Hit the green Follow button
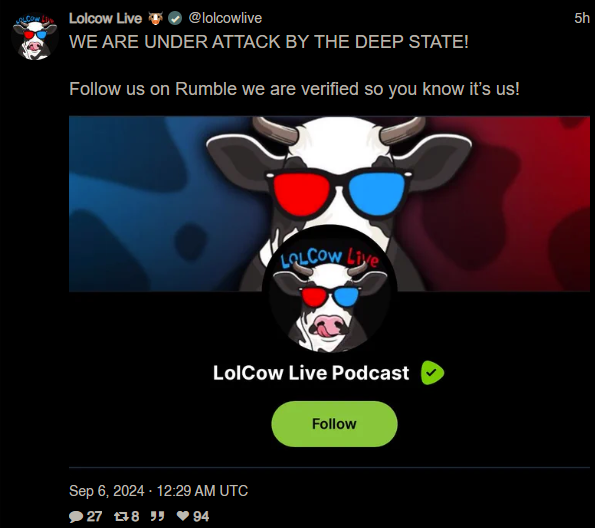 (334, 424)
